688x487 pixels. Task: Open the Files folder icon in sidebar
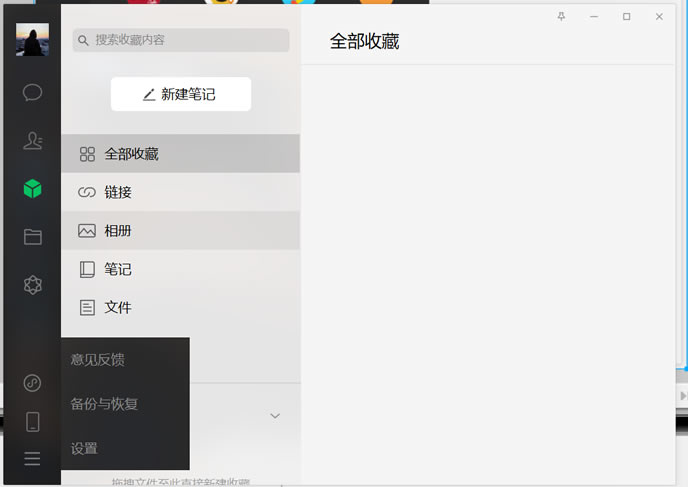32,237
